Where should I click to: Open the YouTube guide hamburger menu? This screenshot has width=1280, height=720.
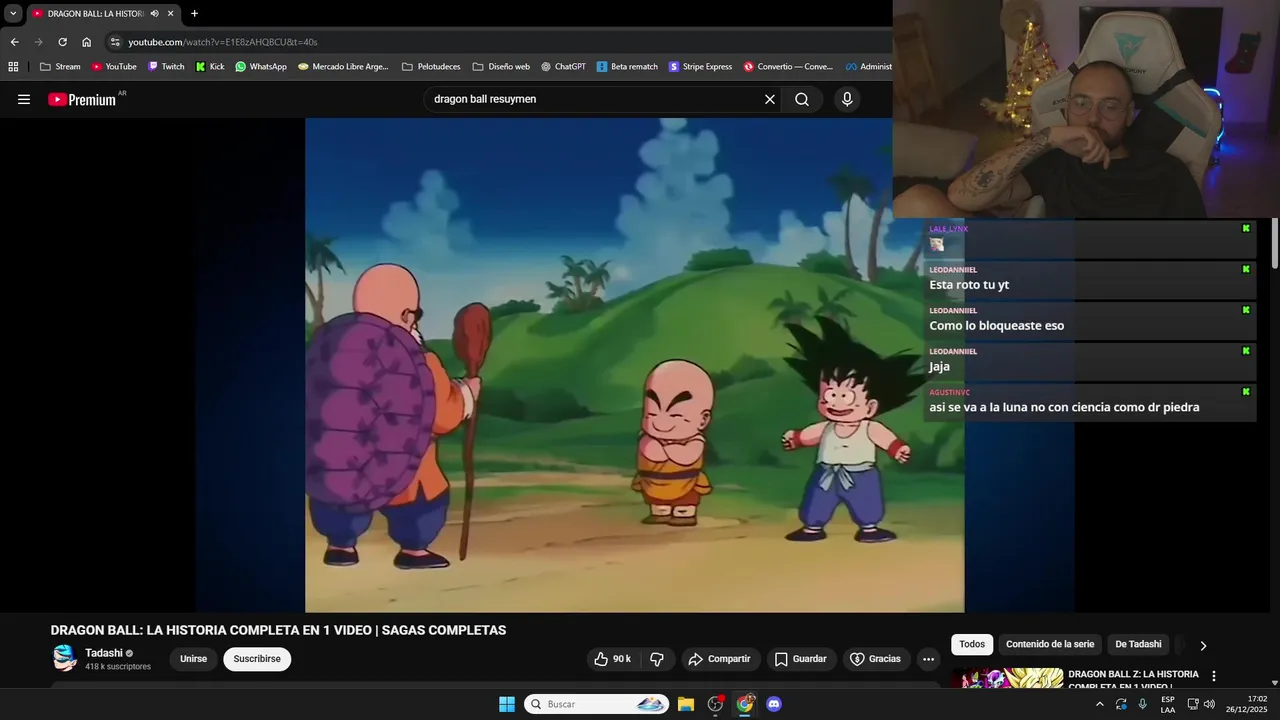[24, 99]
